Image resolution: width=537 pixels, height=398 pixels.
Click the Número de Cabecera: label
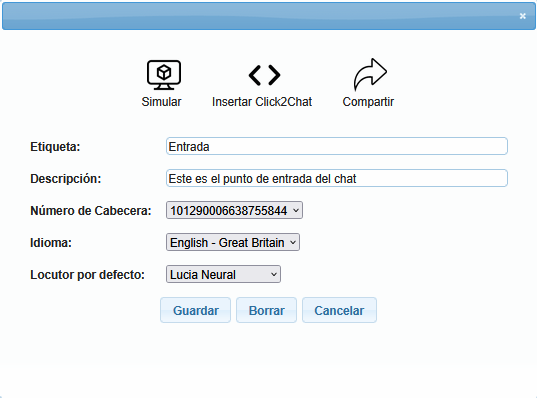click(91, 211)
